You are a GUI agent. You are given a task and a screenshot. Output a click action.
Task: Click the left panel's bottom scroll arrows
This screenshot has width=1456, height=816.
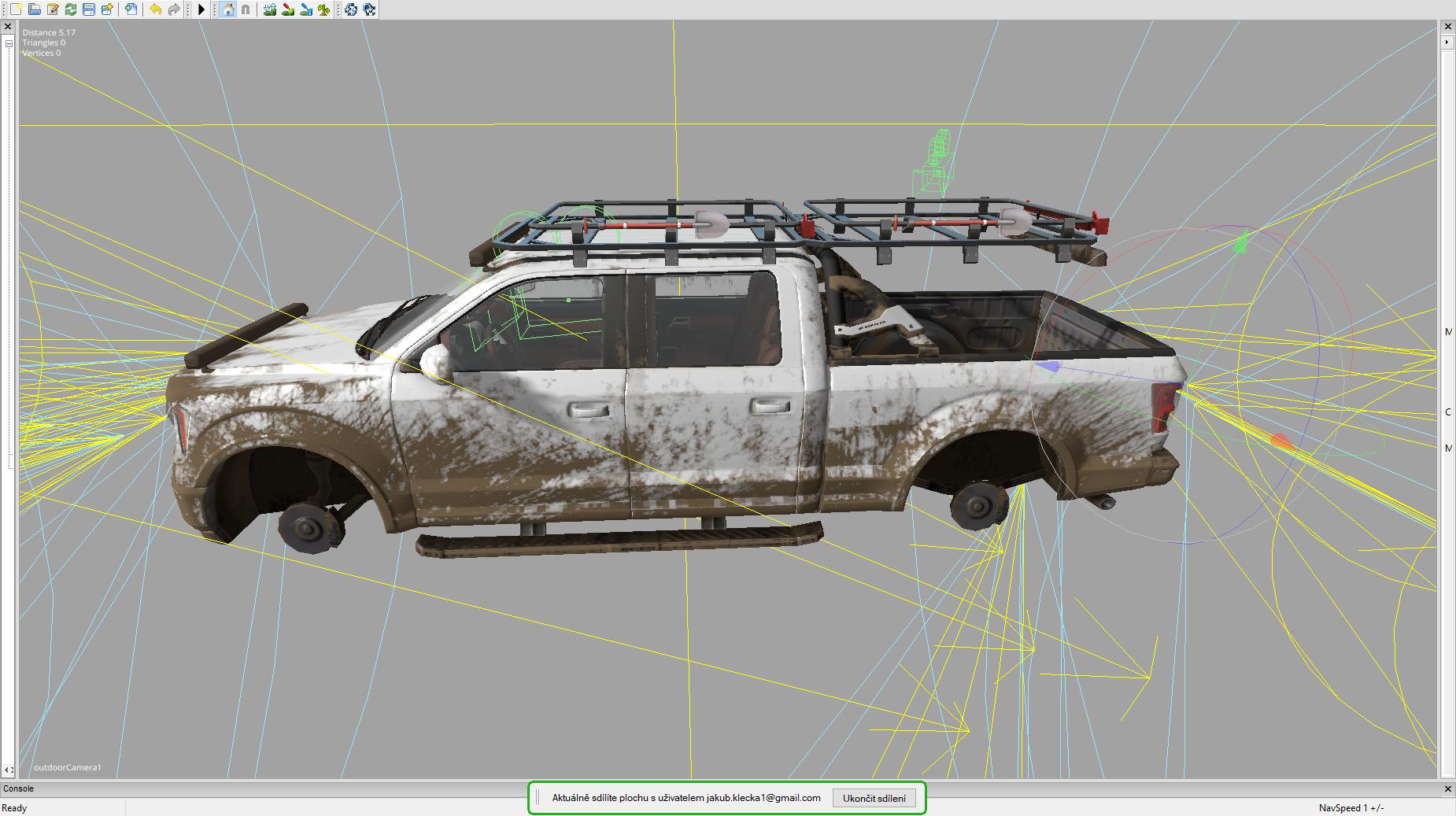[9, 770]
